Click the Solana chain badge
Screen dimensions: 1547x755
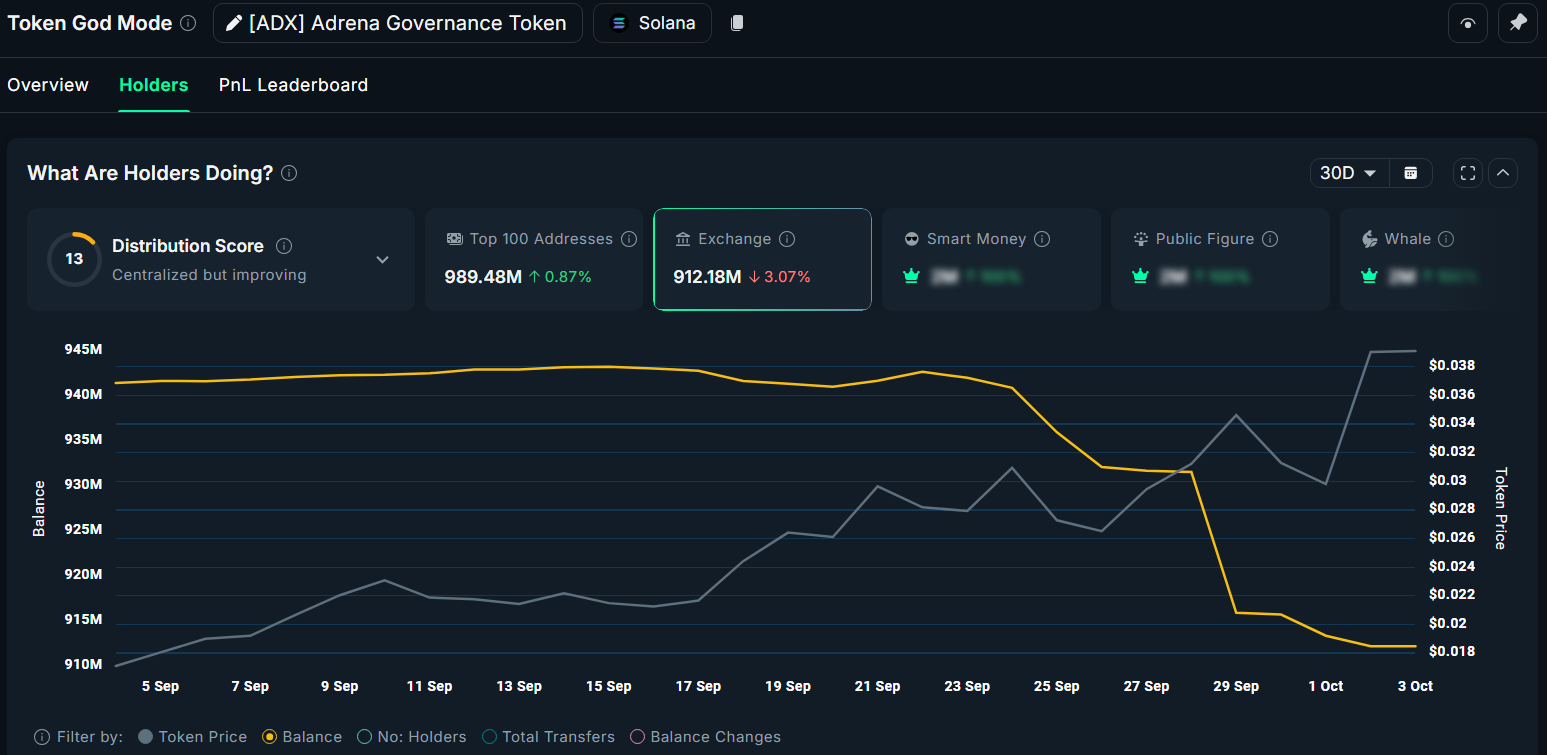(x=652, y=22)
